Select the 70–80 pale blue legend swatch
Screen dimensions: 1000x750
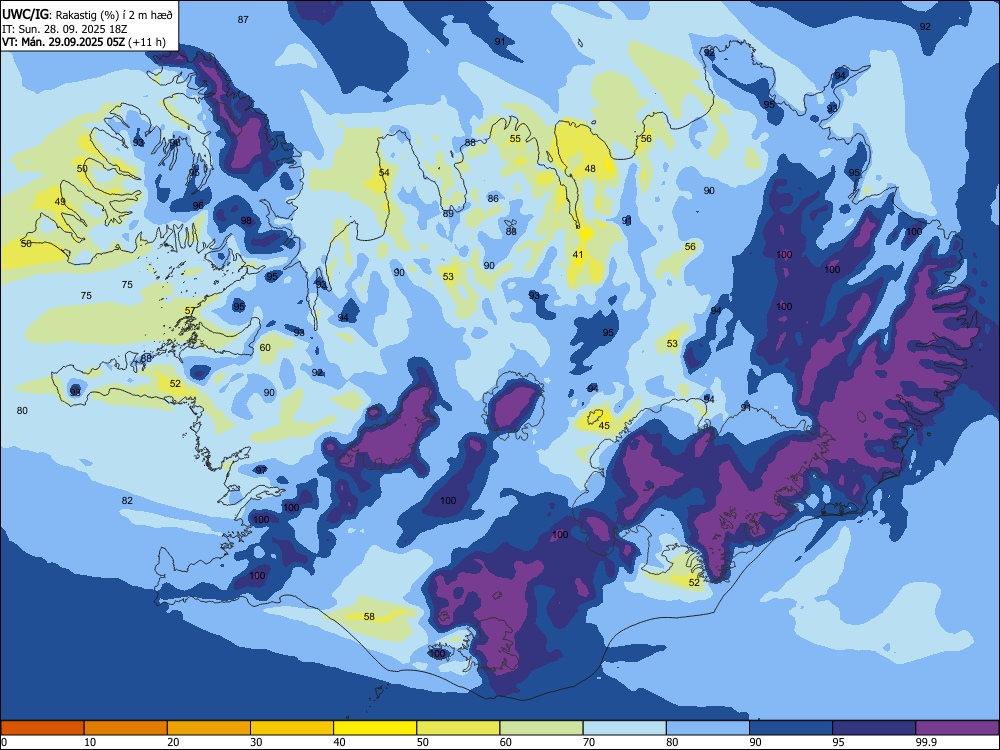625,728
